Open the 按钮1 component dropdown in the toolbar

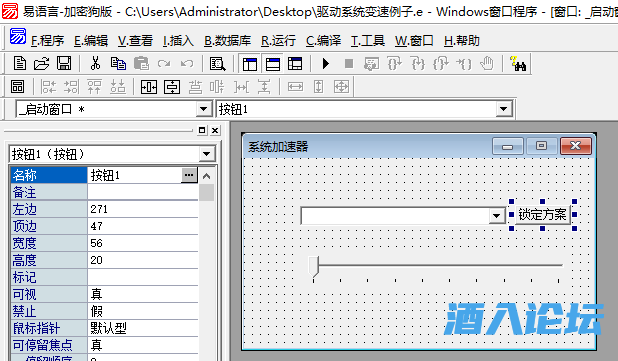(503, 109)
